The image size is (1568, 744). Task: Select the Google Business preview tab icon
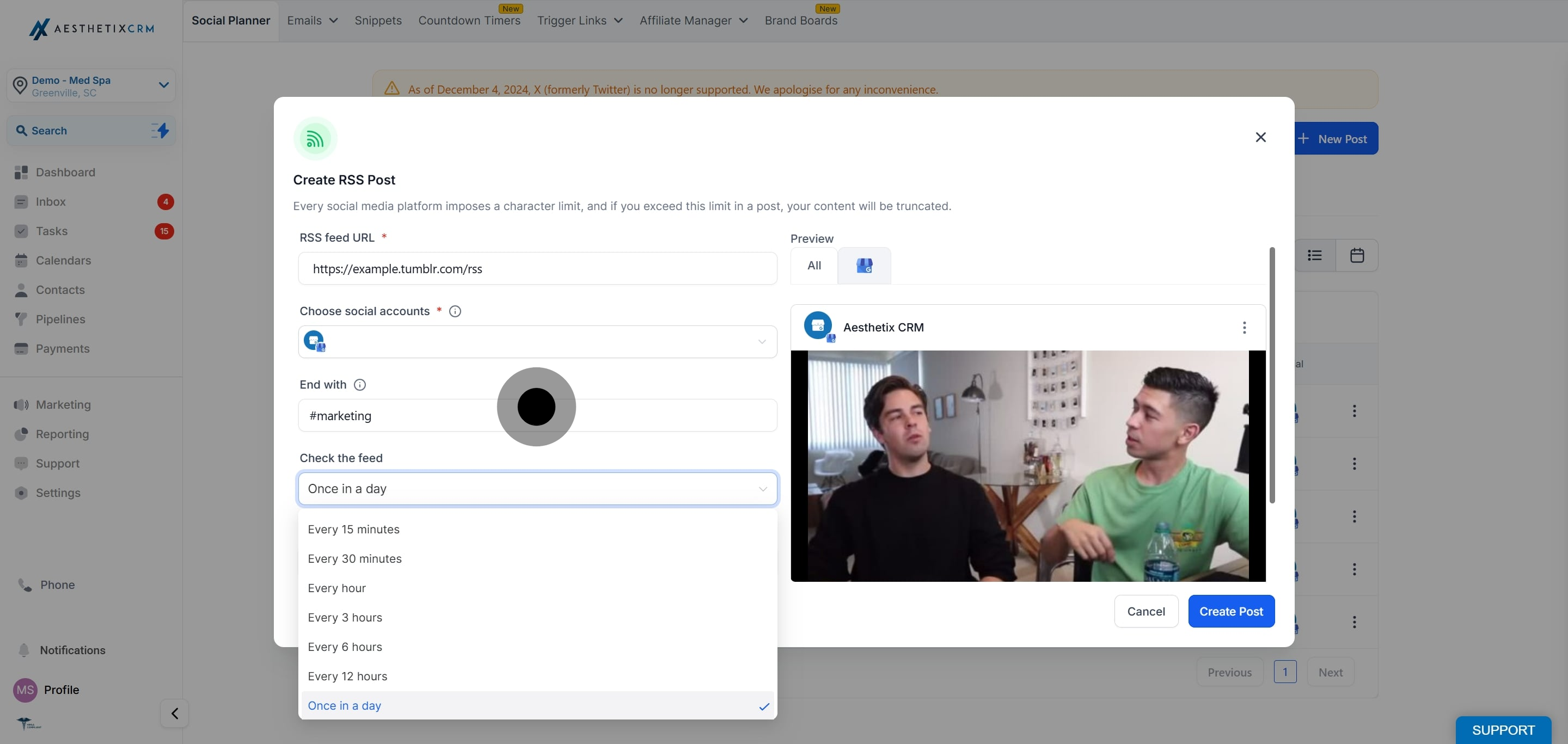863,265
